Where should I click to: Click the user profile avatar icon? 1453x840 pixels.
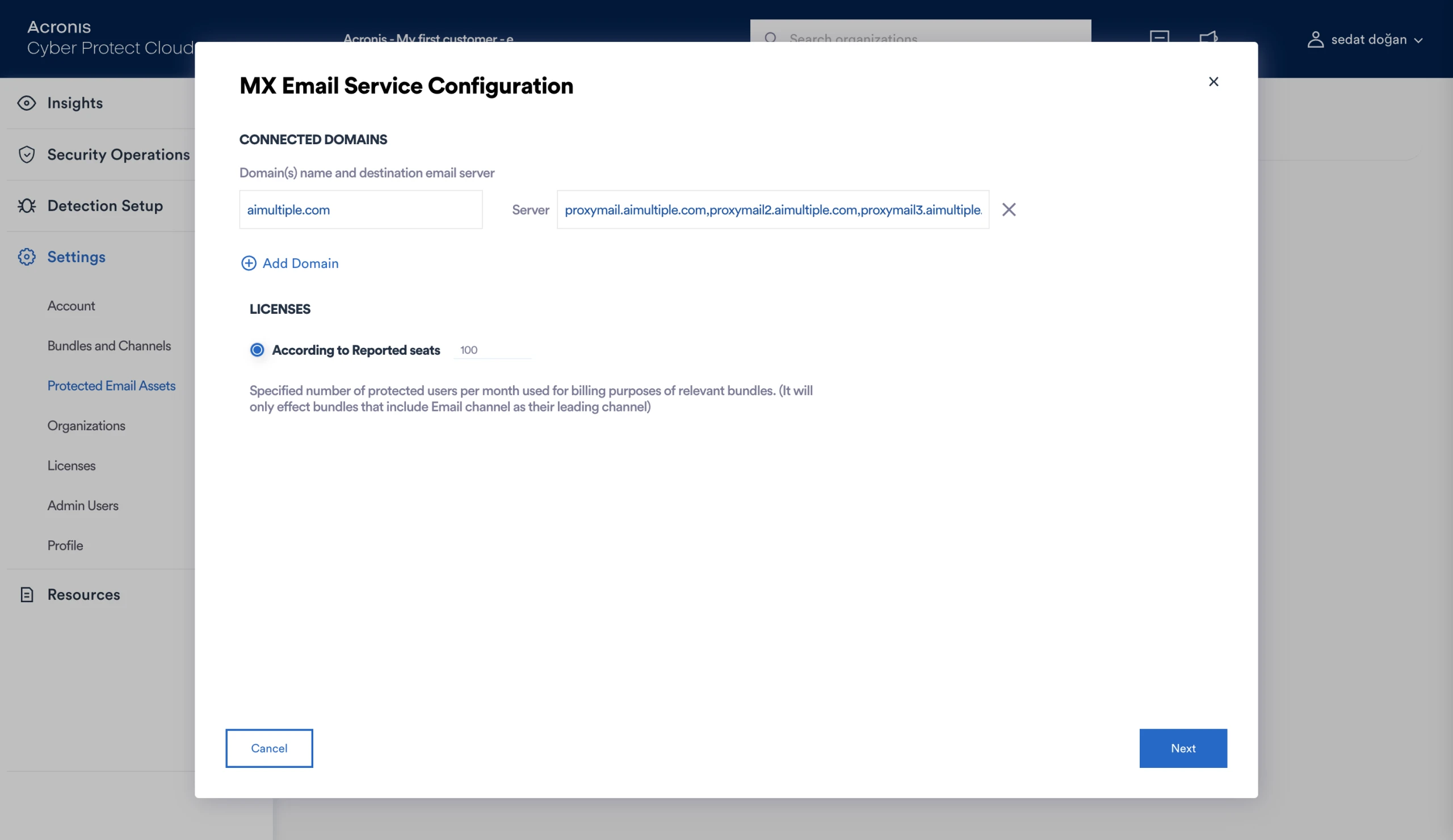[1316, 40]
